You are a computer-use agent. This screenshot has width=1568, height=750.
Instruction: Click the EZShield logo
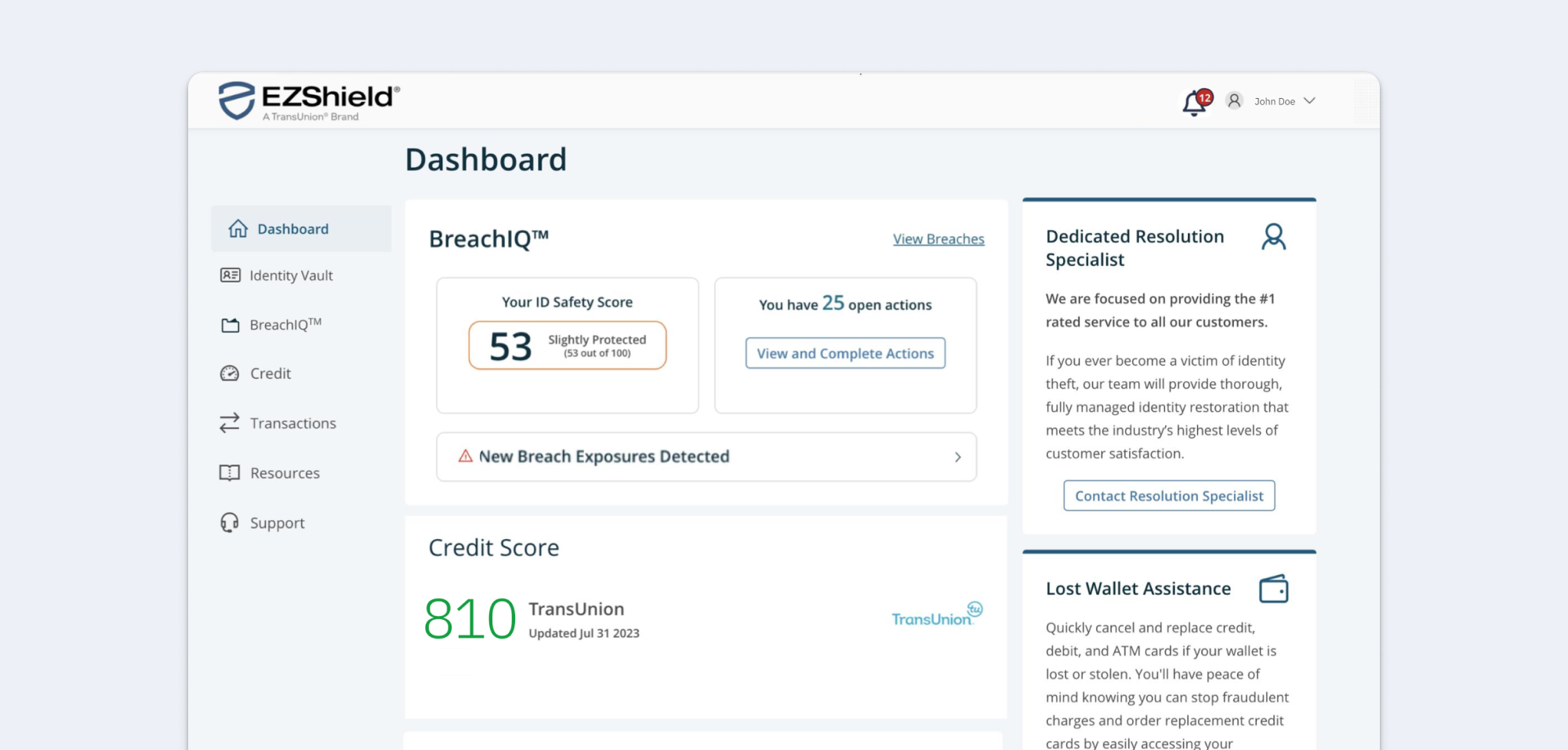pos(309,101)
